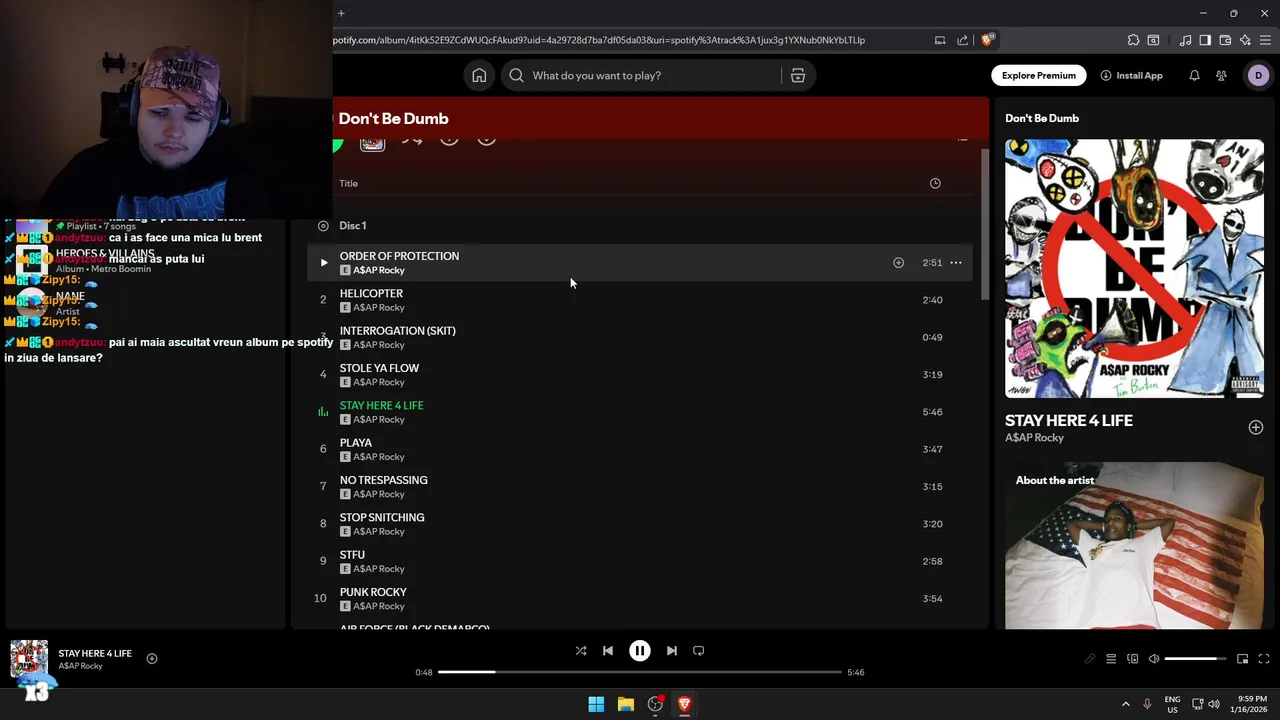Click the duration clock column header
This screenshot has width=1280, height=720.
(x=935, y=183)
